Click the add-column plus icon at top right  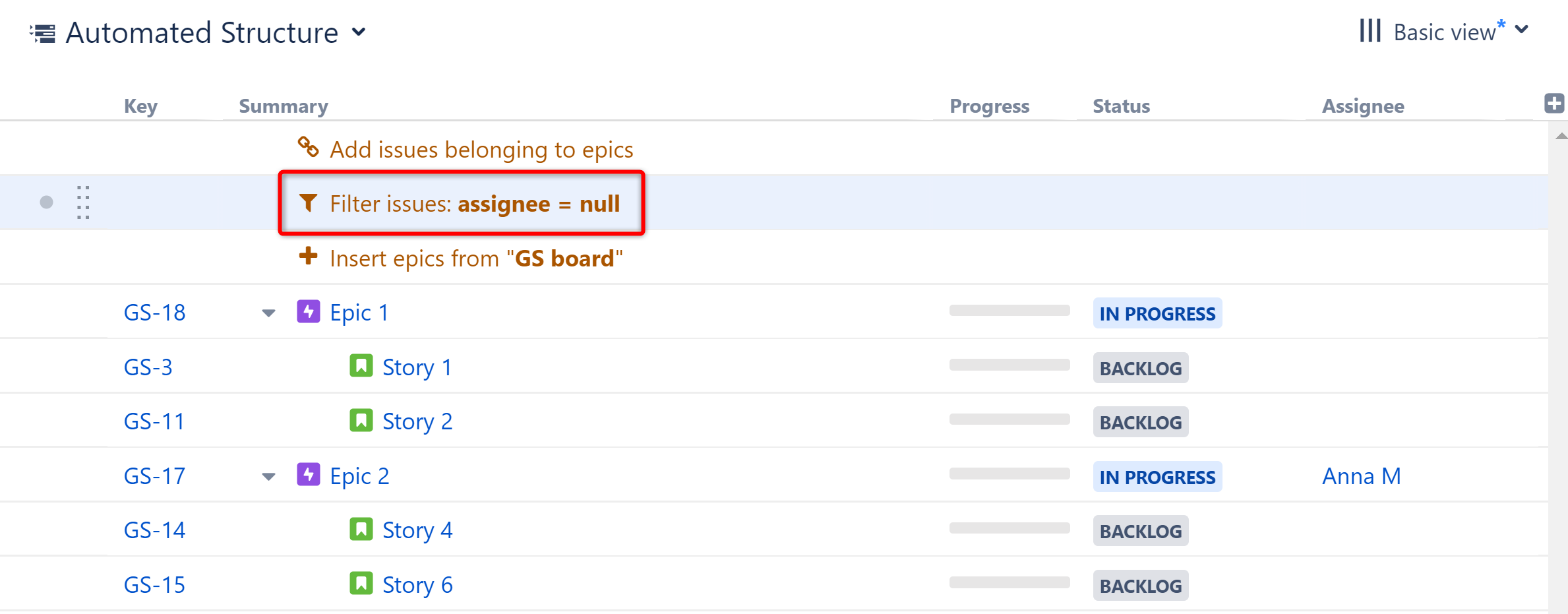1554,102
